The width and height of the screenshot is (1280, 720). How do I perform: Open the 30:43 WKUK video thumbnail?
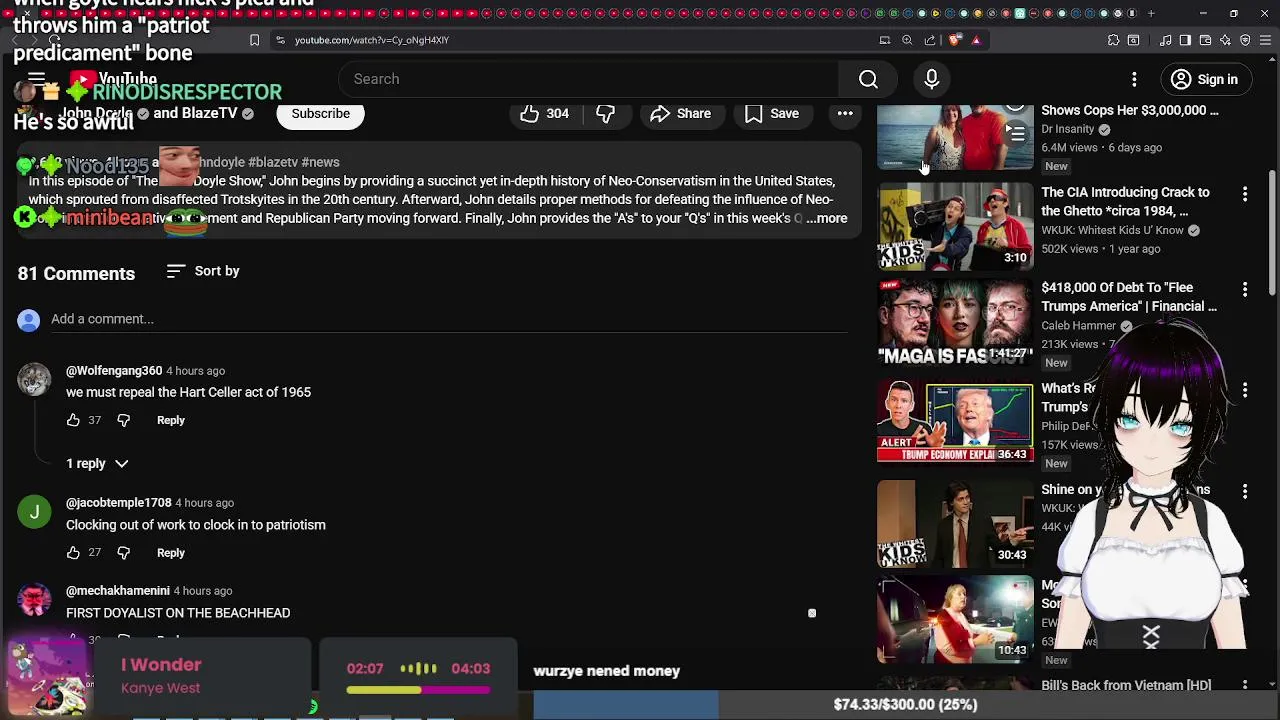pos(955,524)
